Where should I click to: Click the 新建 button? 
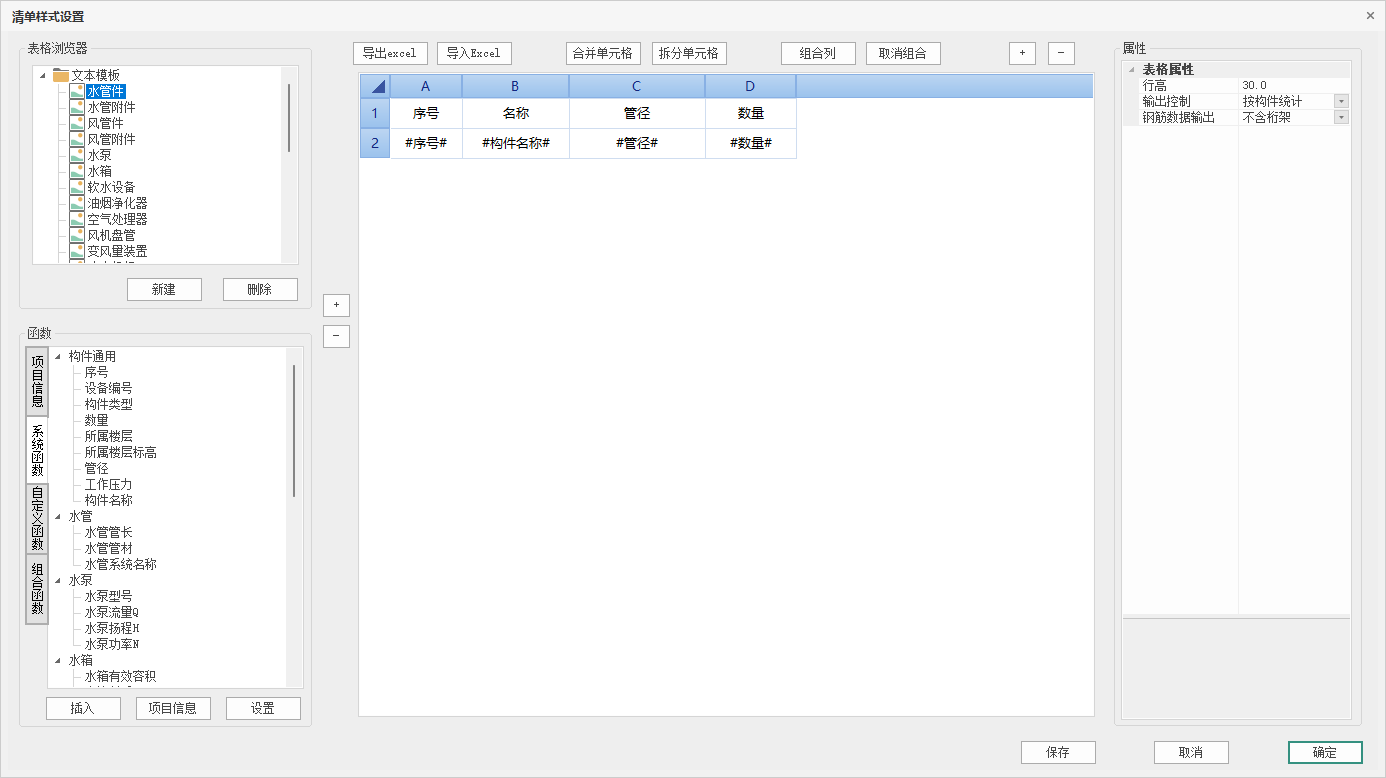point(164,289)
